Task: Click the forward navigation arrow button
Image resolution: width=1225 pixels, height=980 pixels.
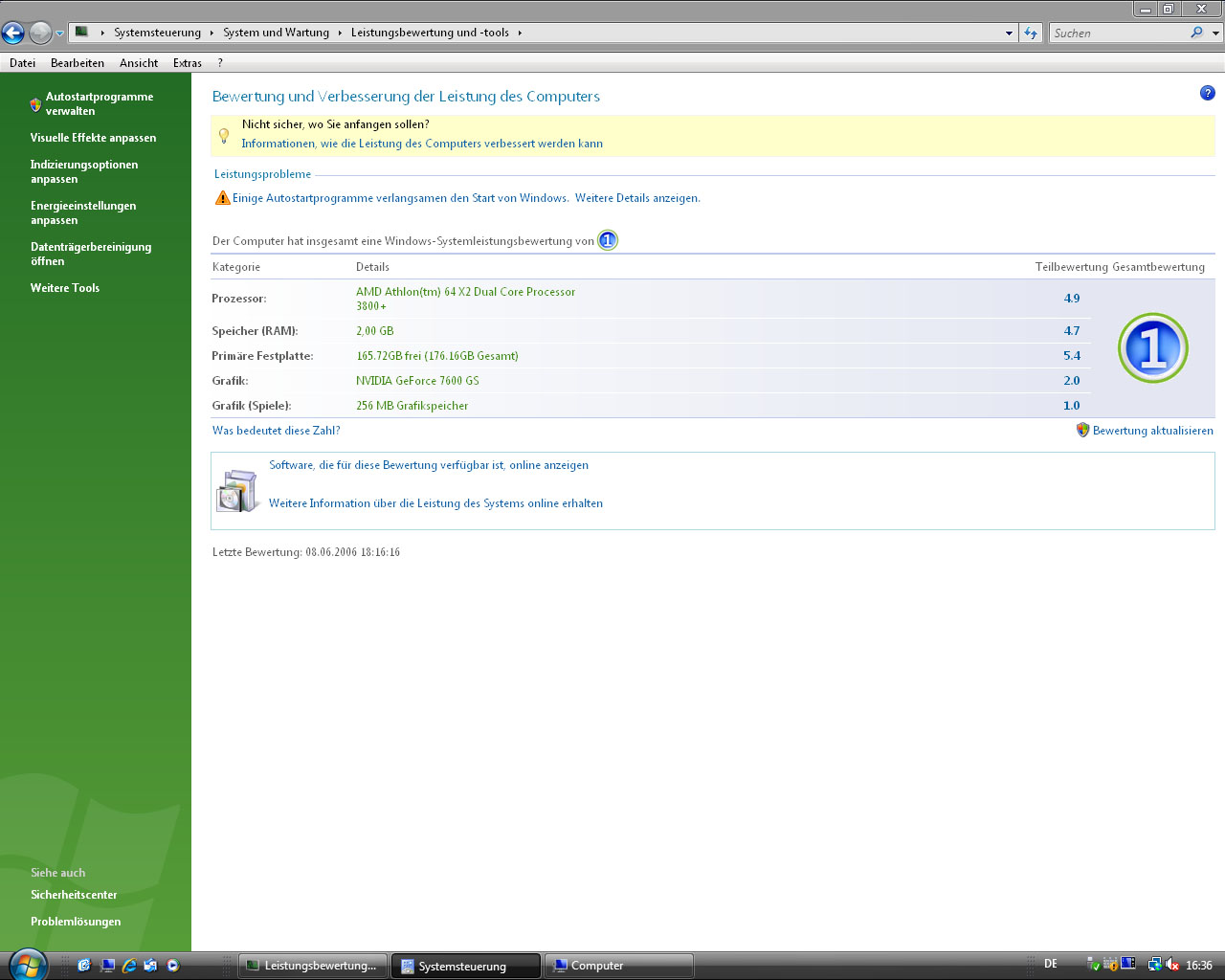Action: pyautogui.click(x=40, y=33)
